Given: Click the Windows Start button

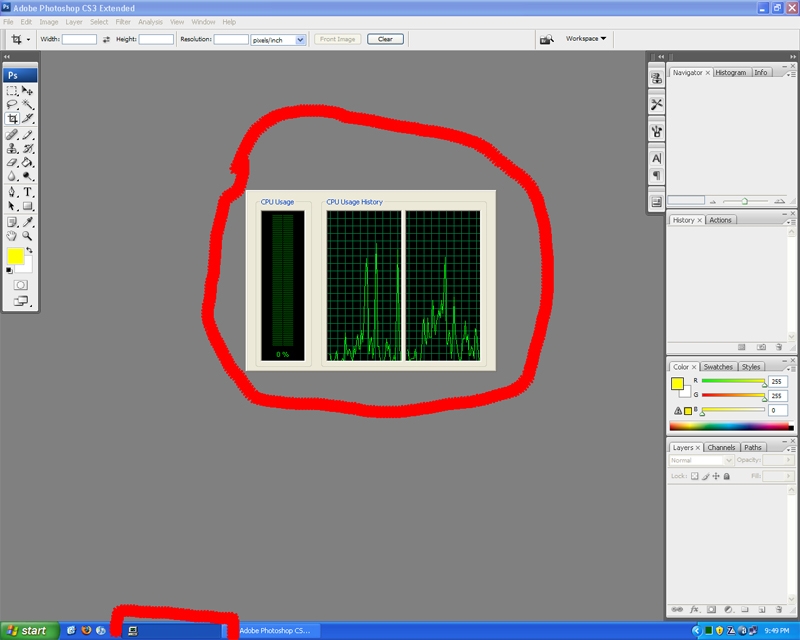Looking at the screenshot, I should [28, 631].
